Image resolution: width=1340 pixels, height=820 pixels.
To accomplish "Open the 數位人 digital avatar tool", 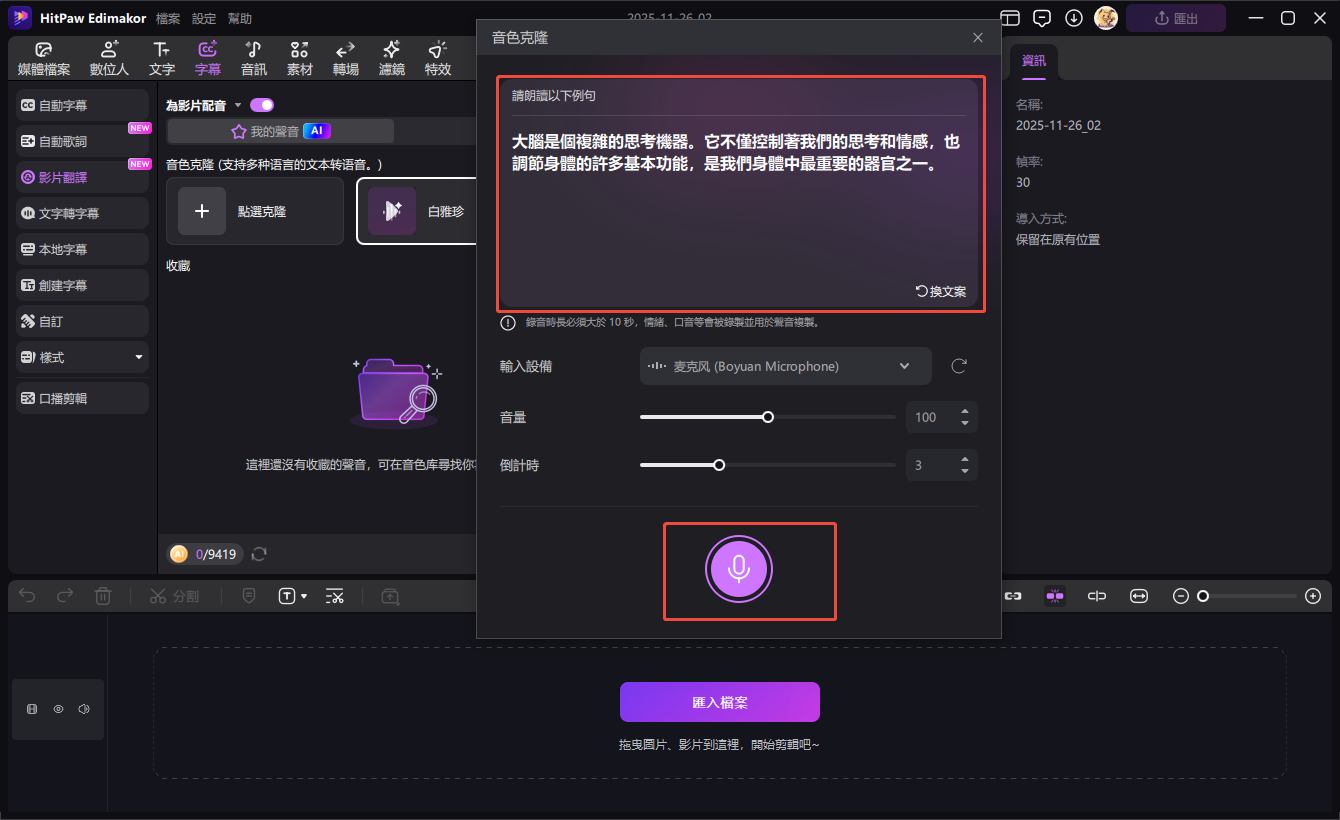I will [109, 58].
